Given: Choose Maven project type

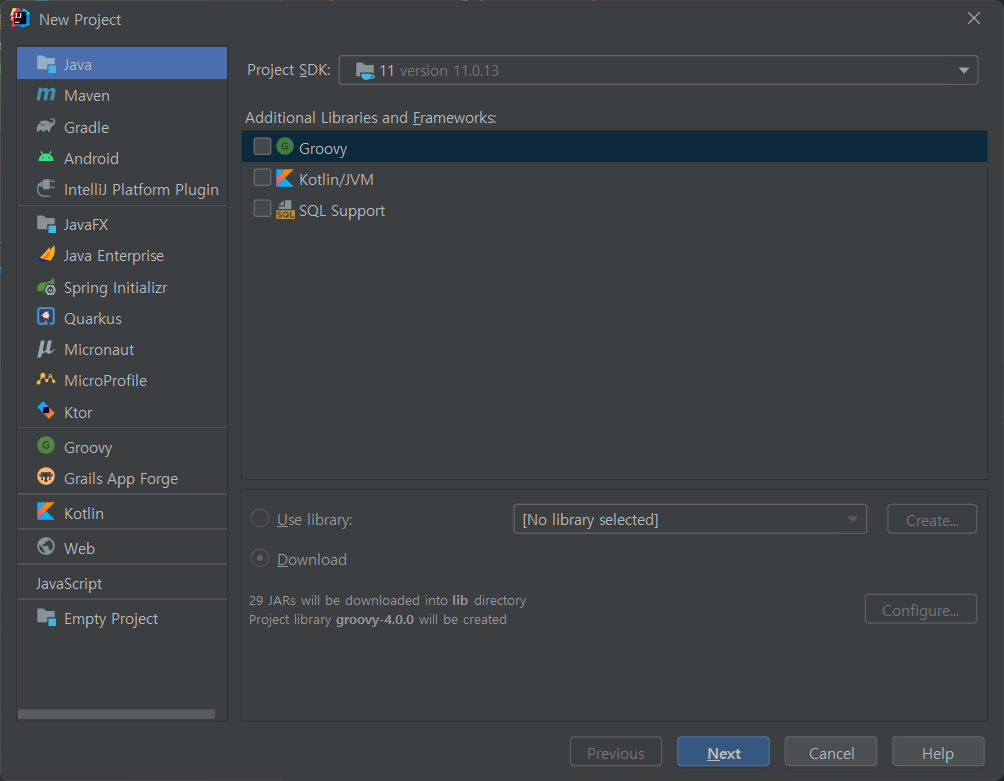Looking at the screenshot, I should [x=122, y=95].
